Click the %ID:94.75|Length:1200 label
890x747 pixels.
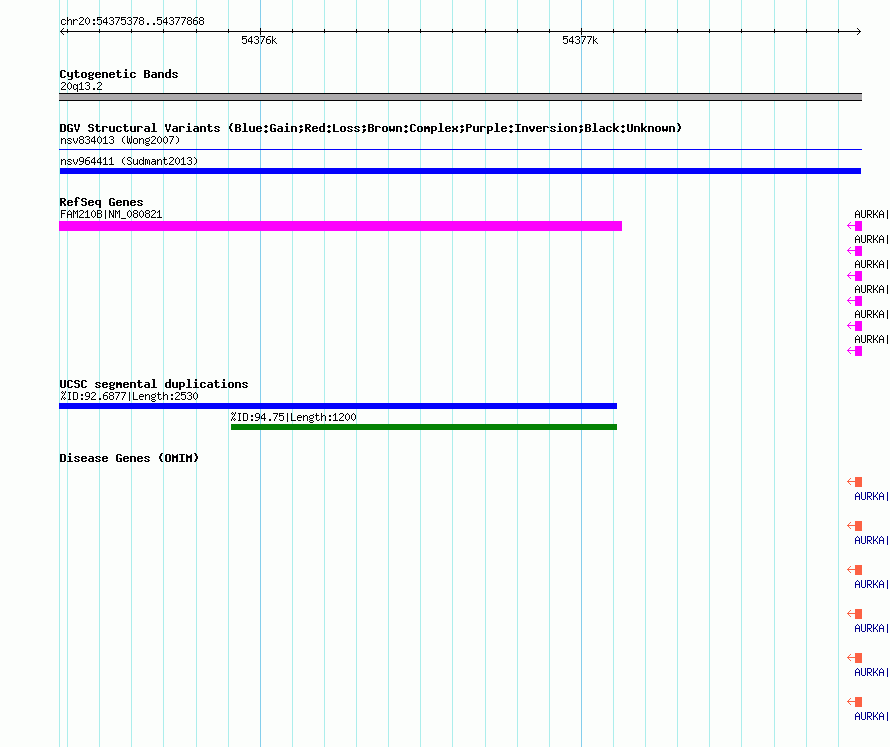pyautogui.click(x=293, y=417)
